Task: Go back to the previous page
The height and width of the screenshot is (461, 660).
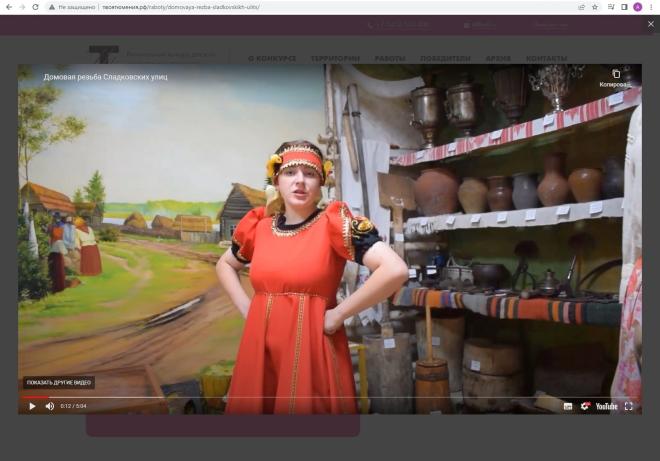Action: click(8, 7)
